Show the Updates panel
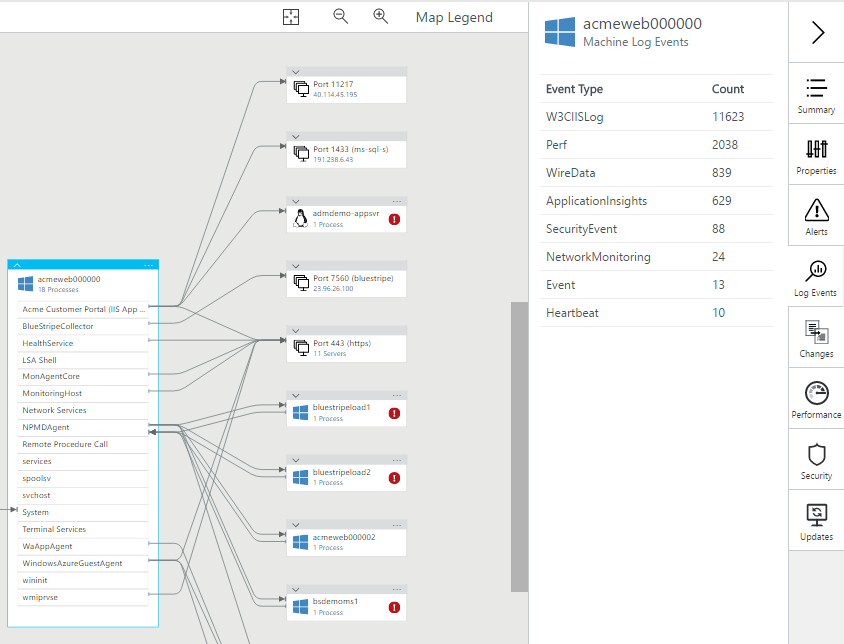 pyautogui.click(x=816, y=522)
